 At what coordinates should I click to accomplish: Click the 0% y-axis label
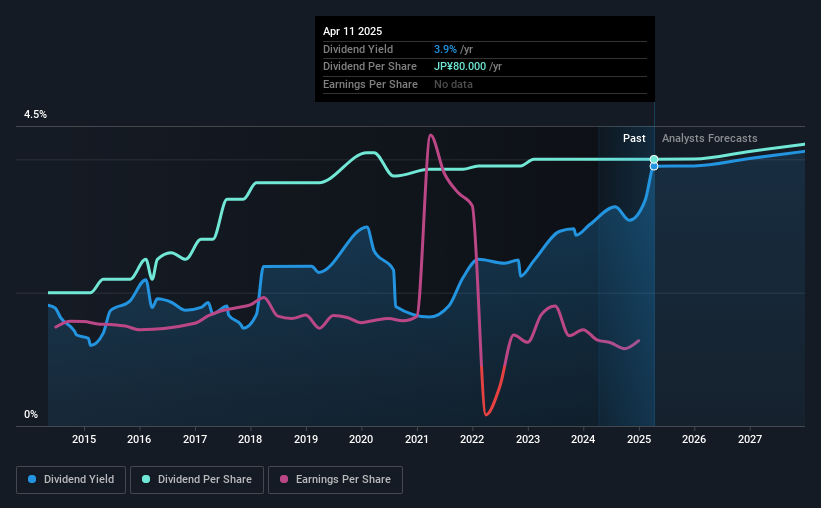(31, 414)
